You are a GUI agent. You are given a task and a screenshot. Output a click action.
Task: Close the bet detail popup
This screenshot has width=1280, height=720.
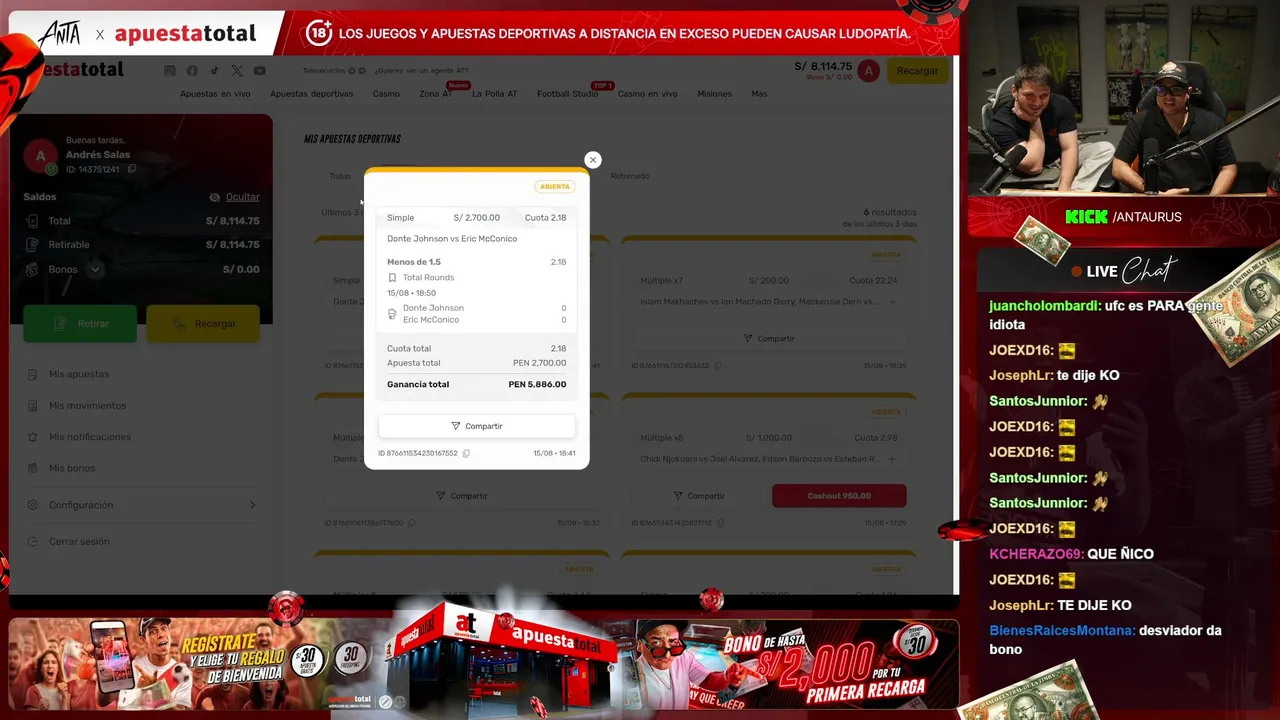tap(593, 160)
